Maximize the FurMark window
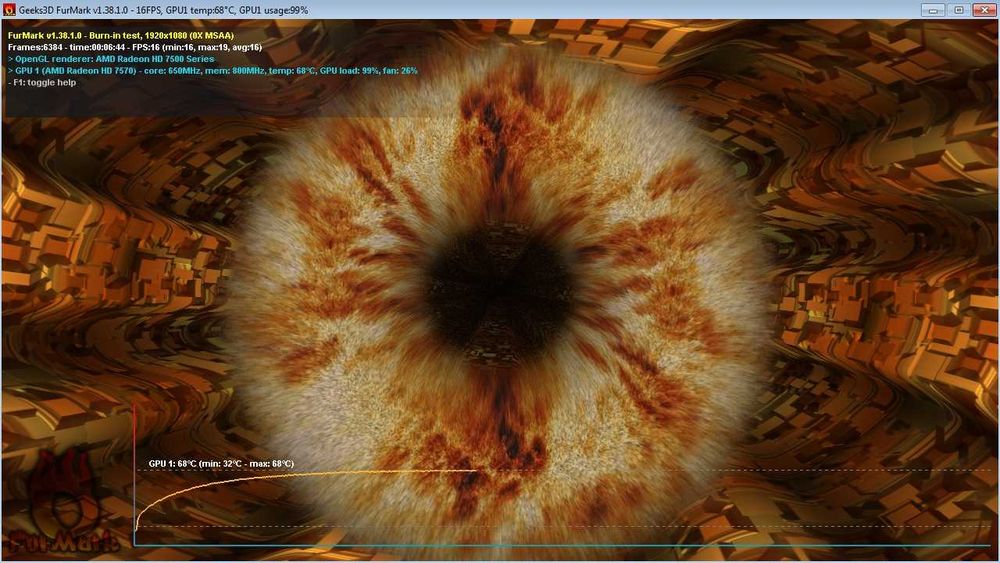 [959, 10]
